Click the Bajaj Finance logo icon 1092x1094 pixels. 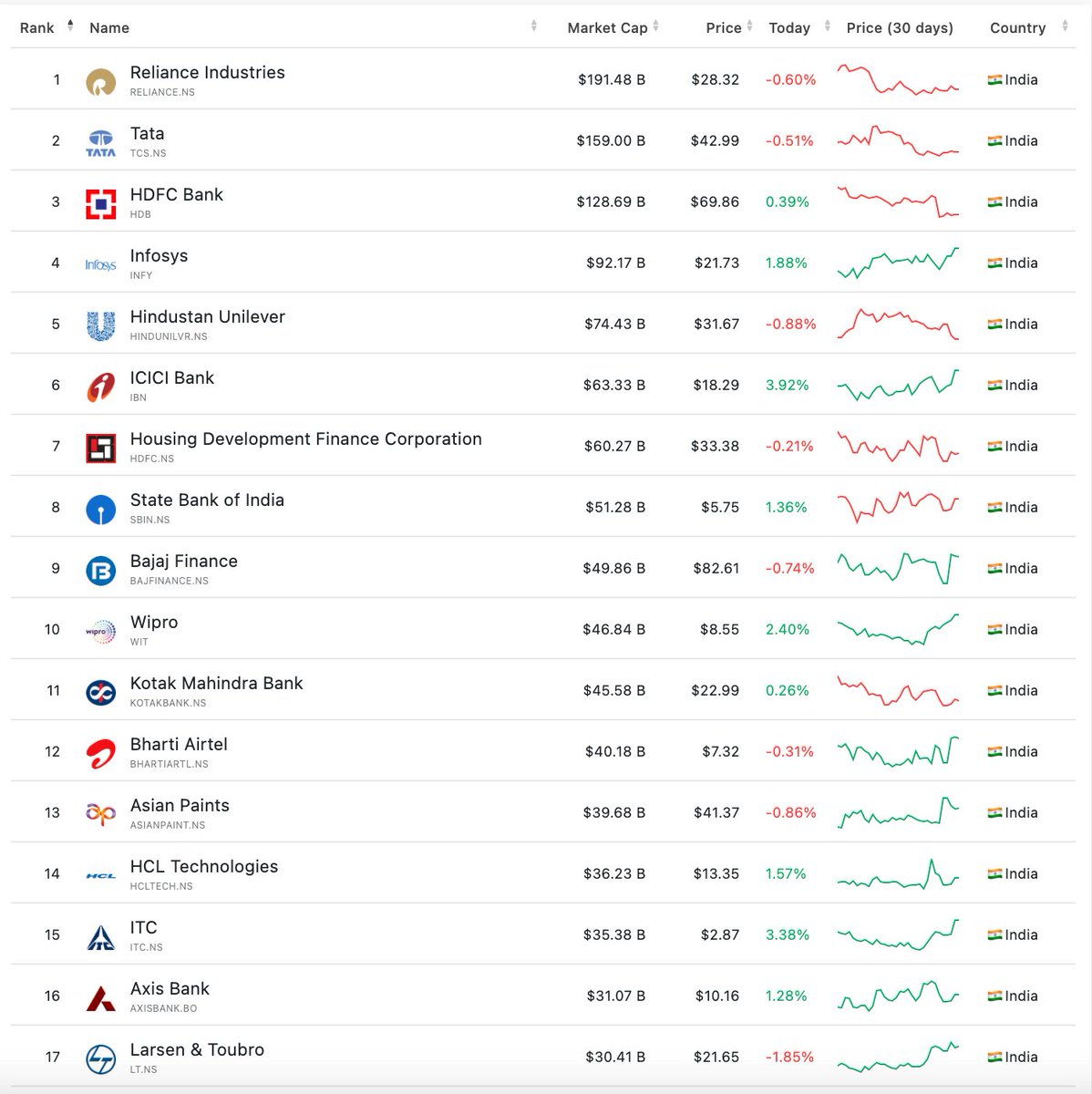point(100,571)
